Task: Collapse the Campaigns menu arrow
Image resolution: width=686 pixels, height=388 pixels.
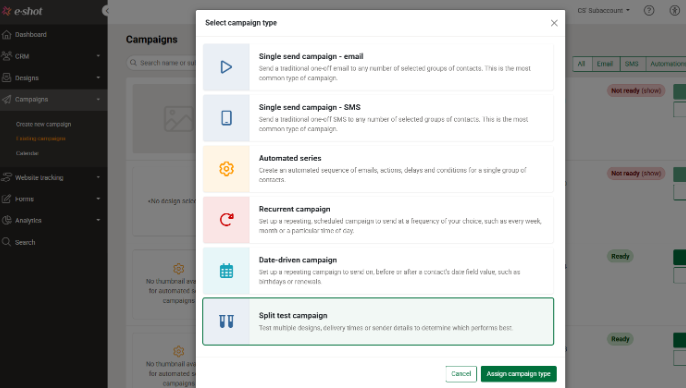Action: coord(98,99)
